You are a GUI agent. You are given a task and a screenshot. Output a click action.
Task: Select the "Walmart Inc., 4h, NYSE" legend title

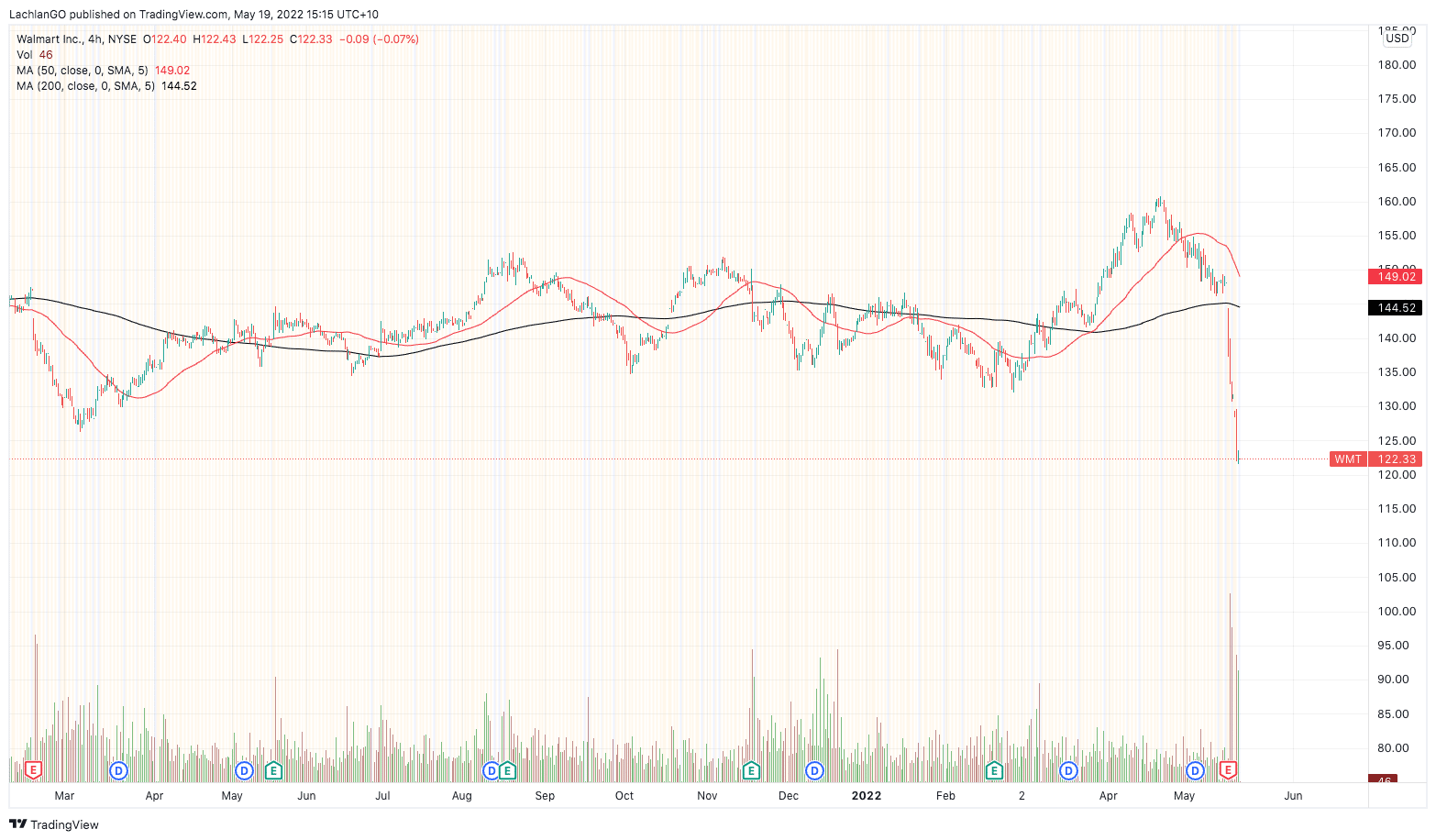point(76,39)
